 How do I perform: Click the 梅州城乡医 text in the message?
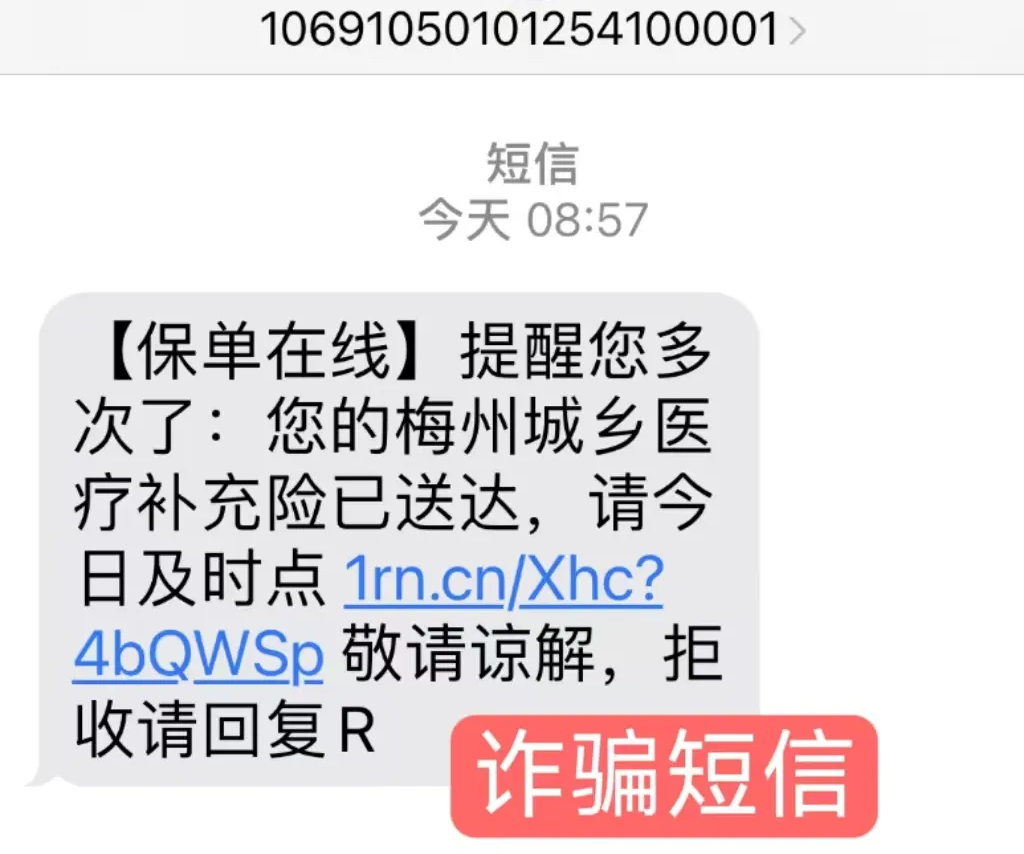click(555, 426)
